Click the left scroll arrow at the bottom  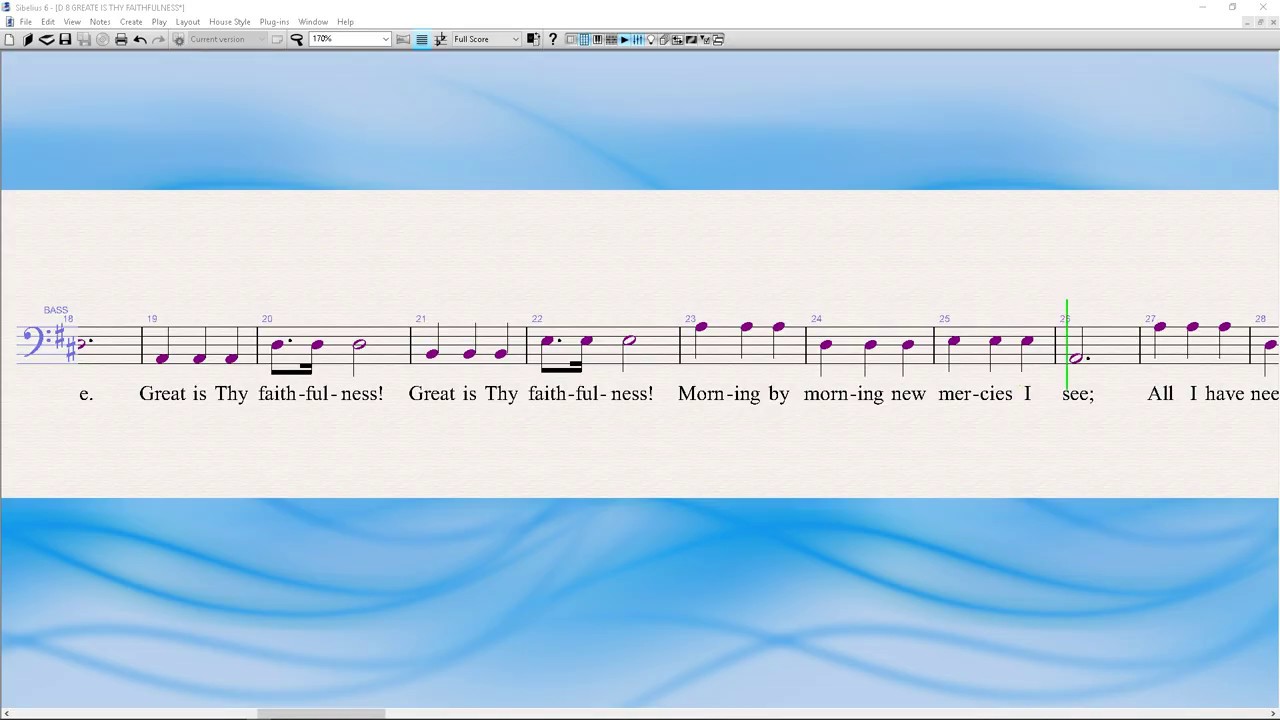pos(5,714)
